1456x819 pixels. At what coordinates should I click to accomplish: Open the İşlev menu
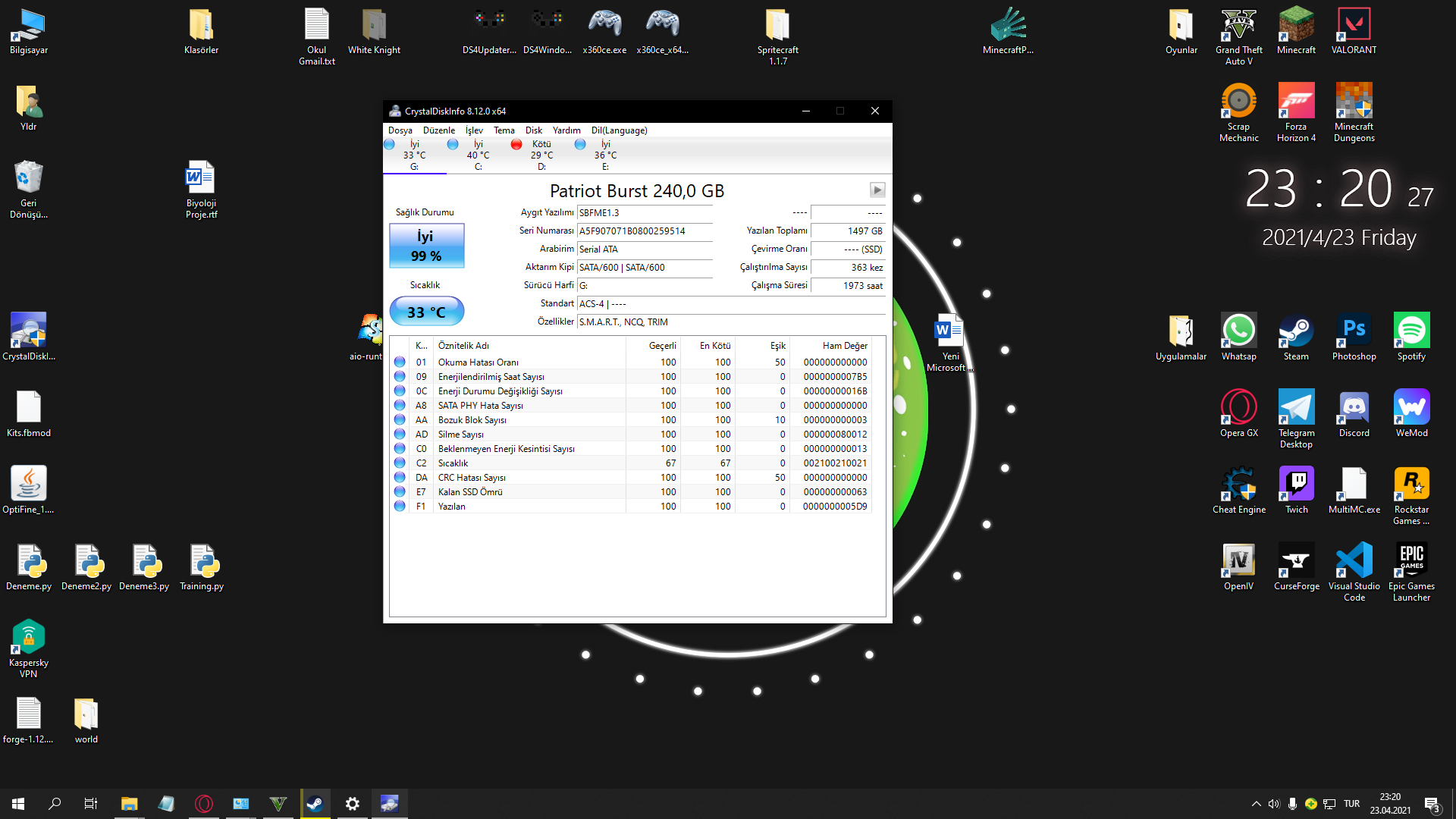click(474, 130)
